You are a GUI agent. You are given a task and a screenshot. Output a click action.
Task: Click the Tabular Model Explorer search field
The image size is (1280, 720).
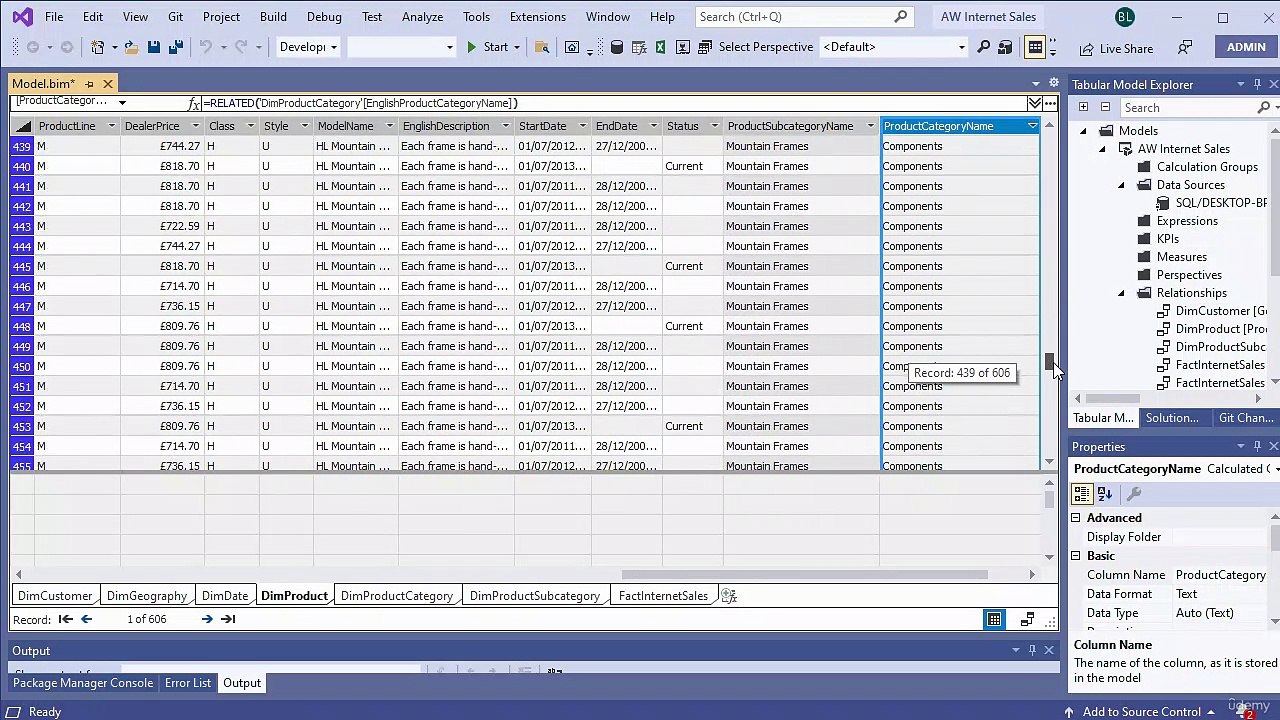(x=1187, y=107)
